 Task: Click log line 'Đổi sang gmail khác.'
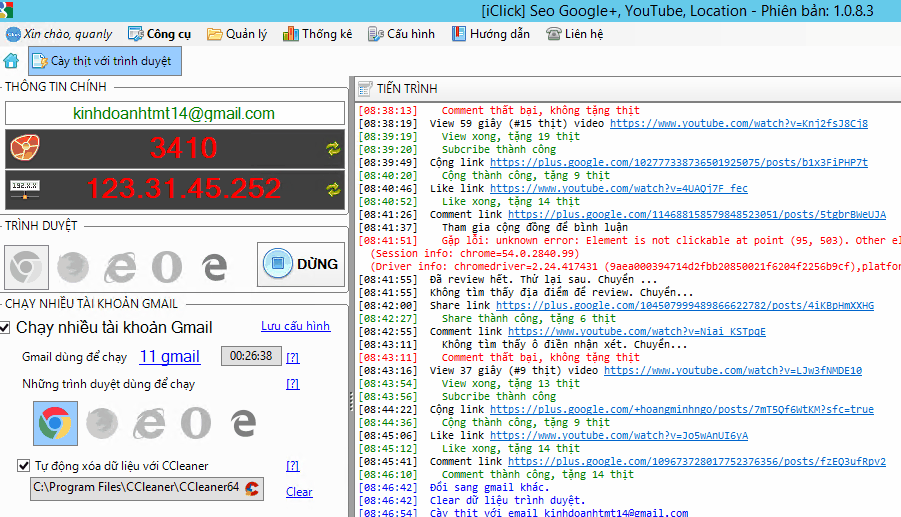pos(490,487)
